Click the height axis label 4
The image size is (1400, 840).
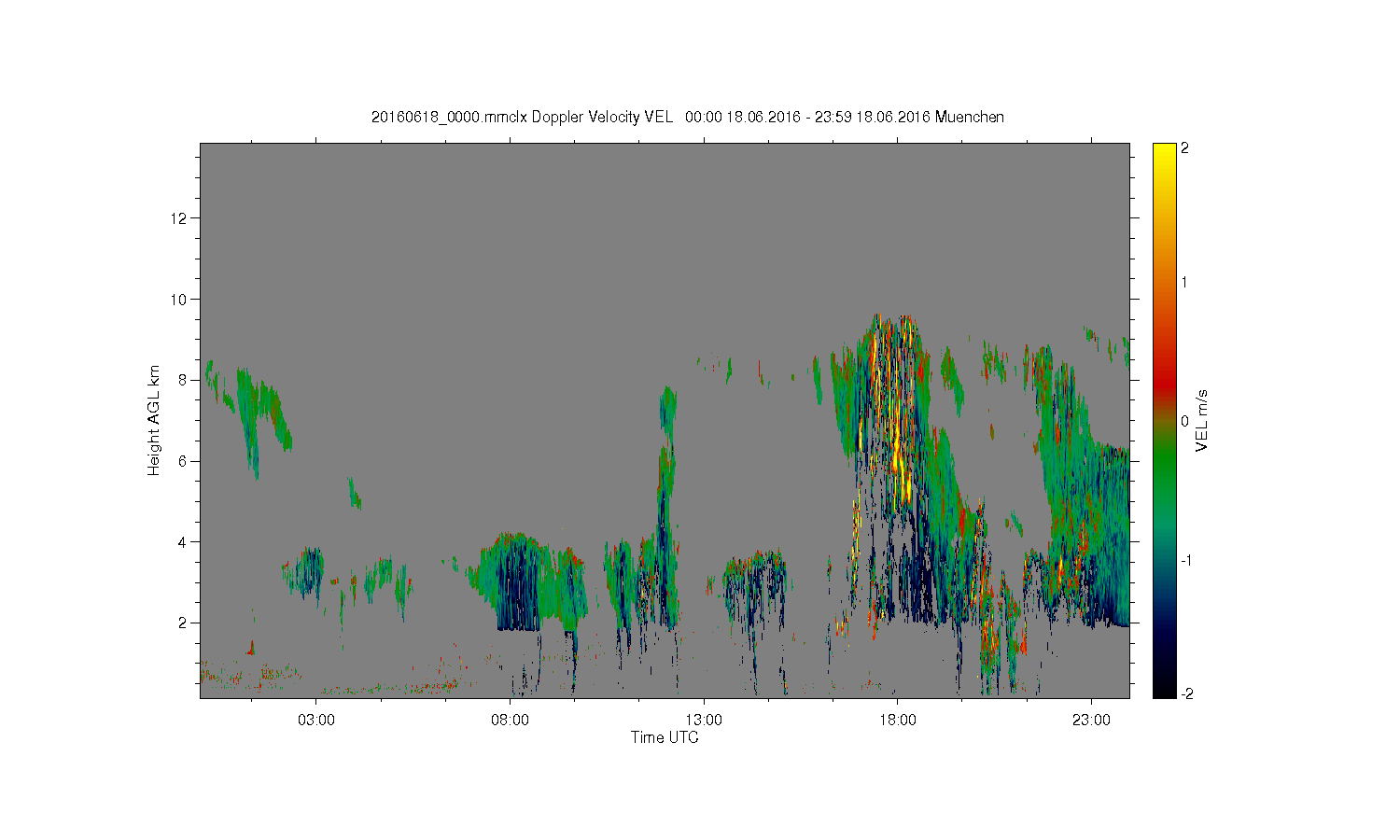(x=183, y=541)
